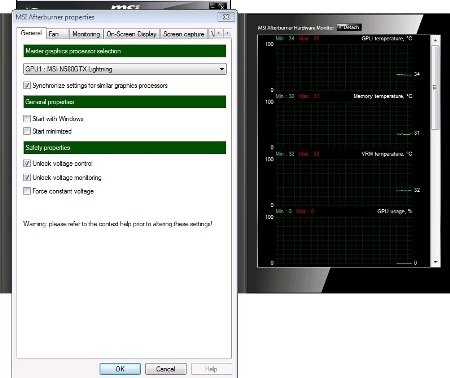
Task: Open the master graphics processor dropdown
Action: tap(125, 69)
